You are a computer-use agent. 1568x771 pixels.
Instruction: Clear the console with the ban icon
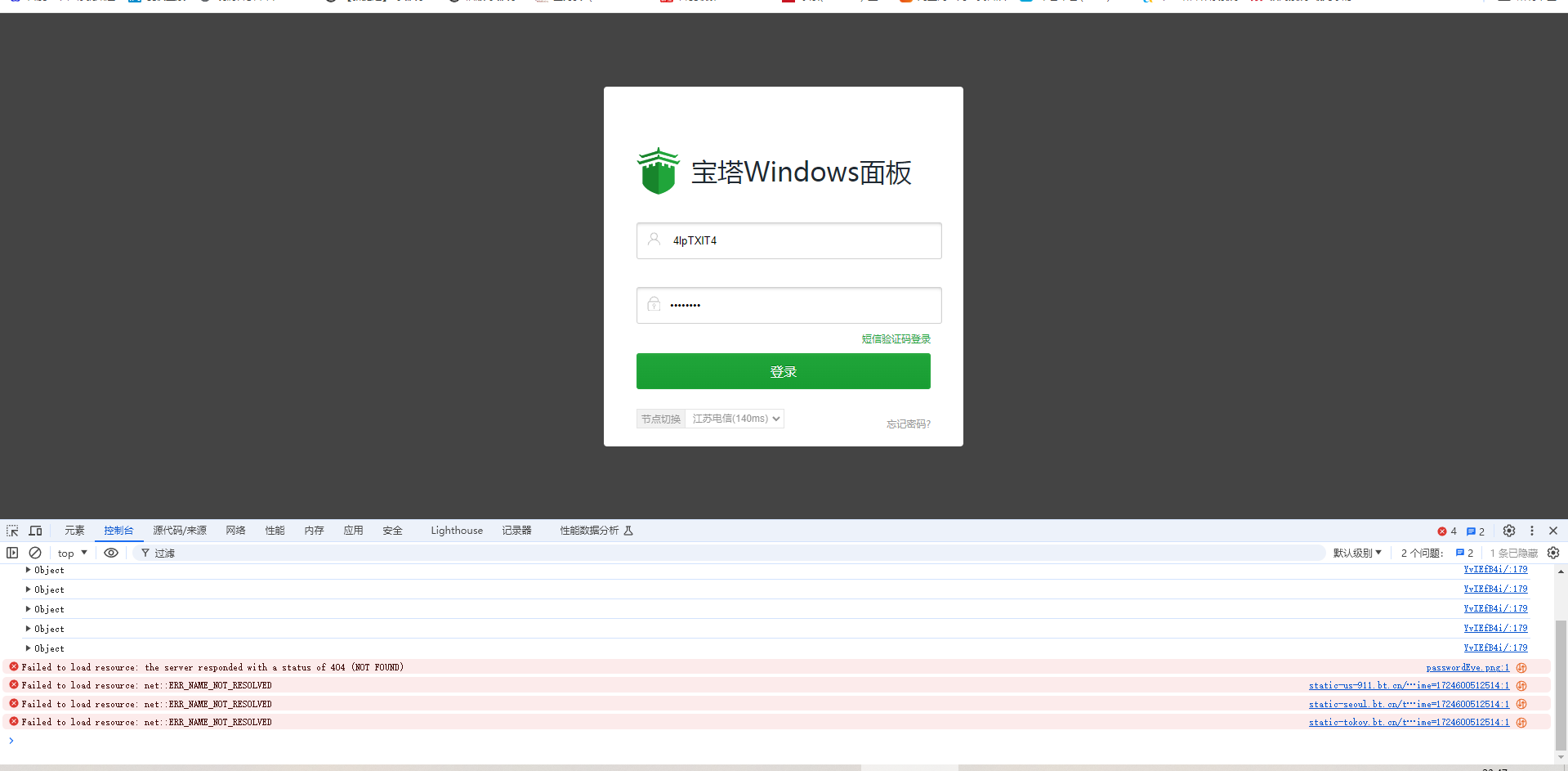(x=35, y=553)
